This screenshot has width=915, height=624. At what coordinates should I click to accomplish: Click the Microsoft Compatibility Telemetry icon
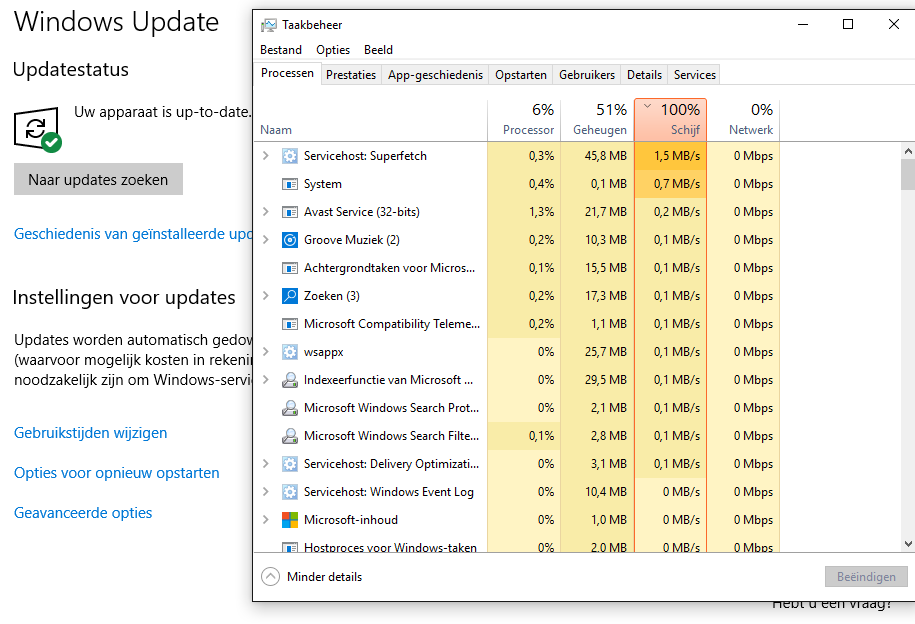coord(289,324)
